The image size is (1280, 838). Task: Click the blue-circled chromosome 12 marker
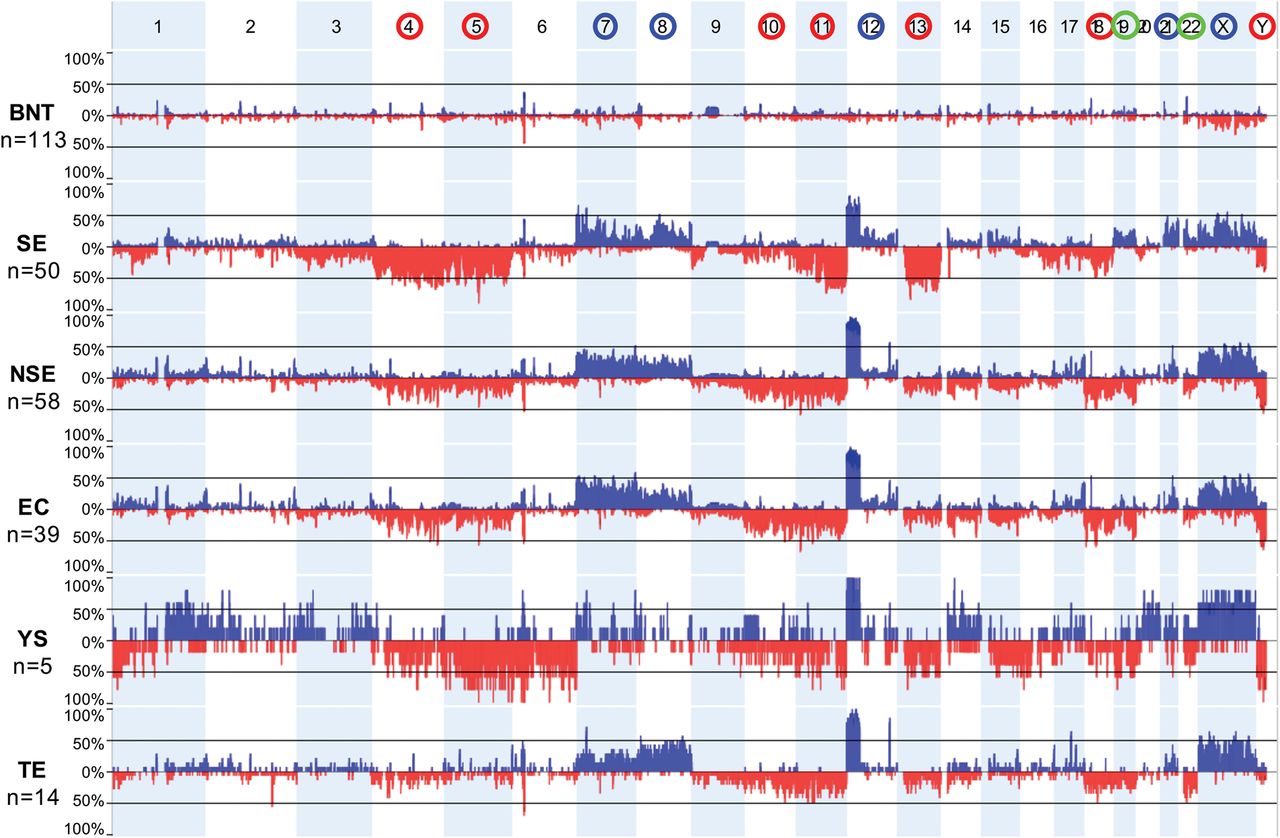point(870,28)
